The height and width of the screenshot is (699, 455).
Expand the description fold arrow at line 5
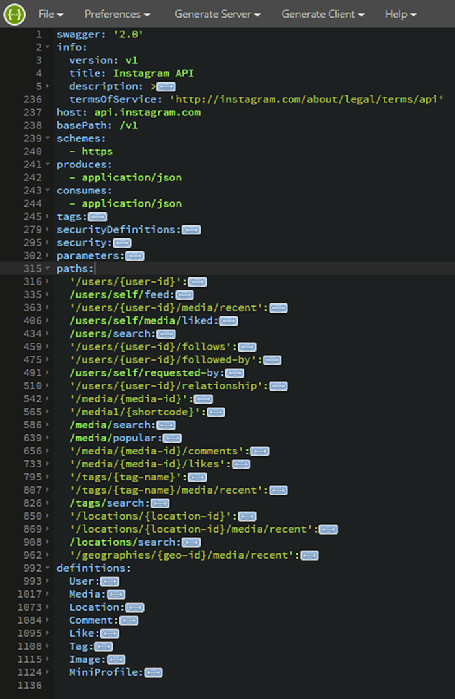(x=48, y=86)
